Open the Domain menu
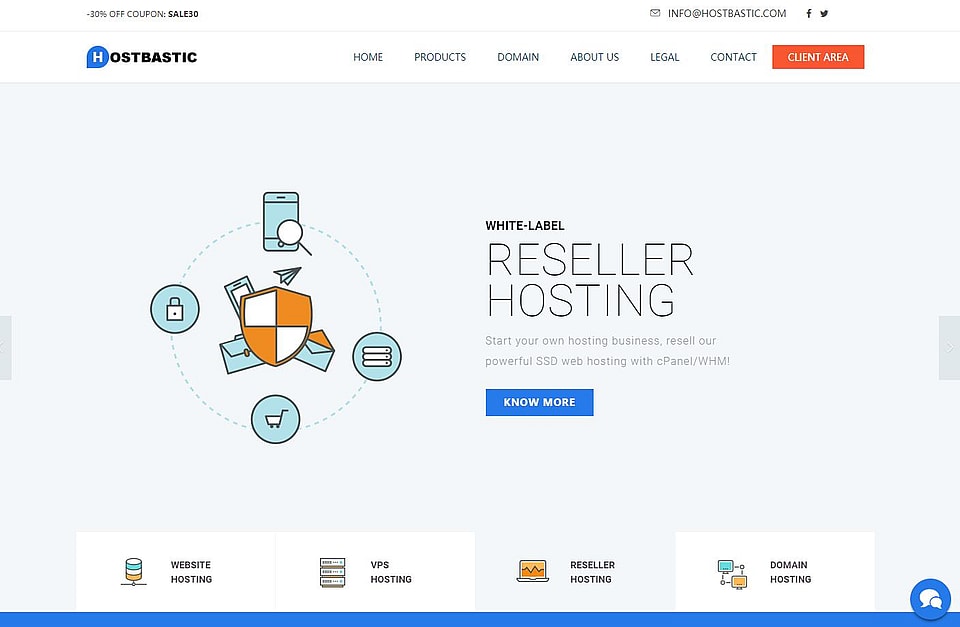Viewport: 960px width, 627px height. tap(518, 57)
